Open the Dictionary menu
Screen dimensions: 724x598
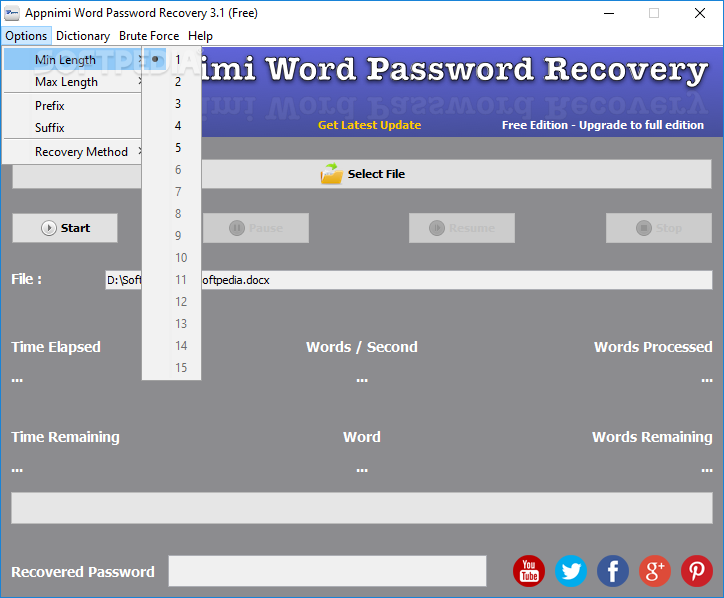pos(83,36)
